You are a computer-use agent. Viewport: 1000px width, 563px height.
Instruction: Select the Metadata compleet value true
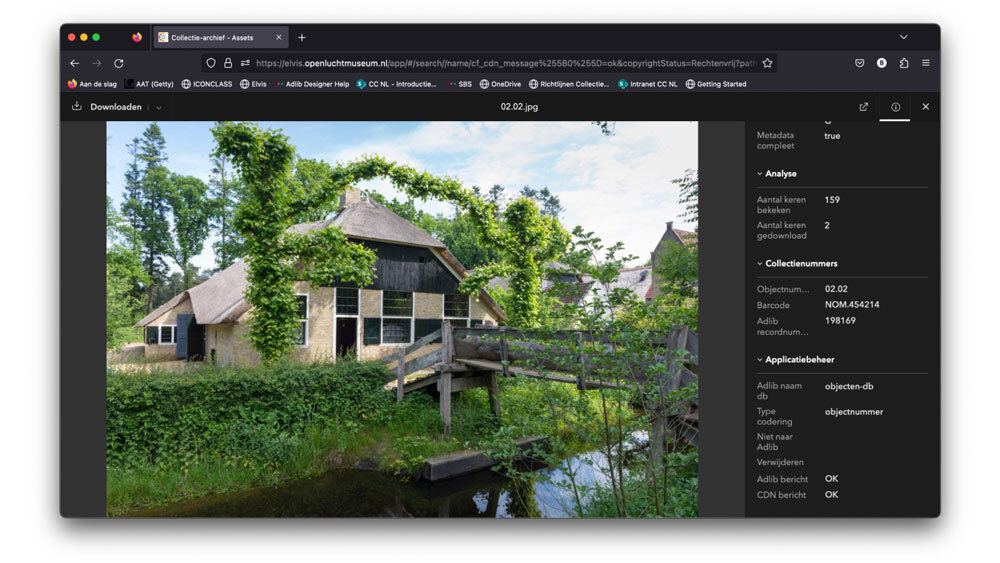(832, 136)
